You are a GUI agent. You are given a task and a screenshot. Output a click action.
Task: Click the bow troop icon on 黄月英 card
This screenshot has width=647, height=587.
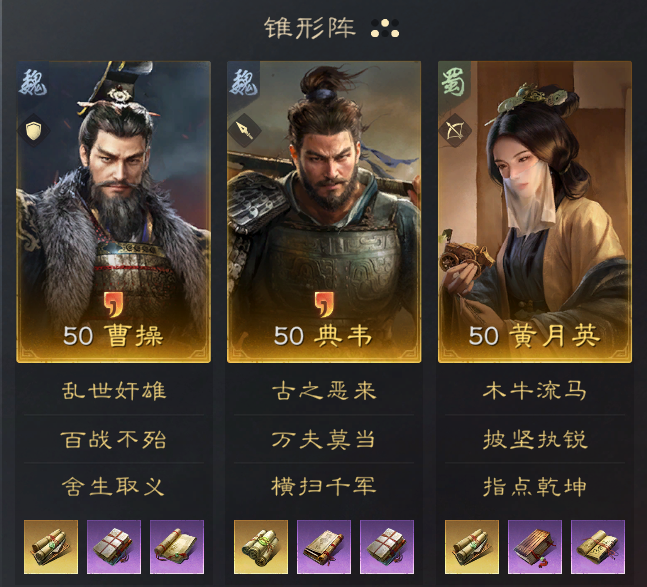[456, 131]
